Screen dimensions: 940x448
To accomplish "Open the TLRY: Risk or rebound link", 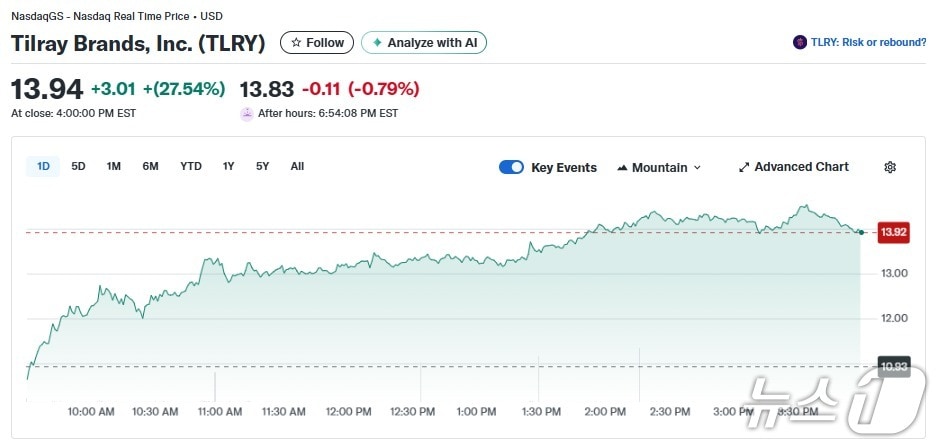I will pos(867,42).
